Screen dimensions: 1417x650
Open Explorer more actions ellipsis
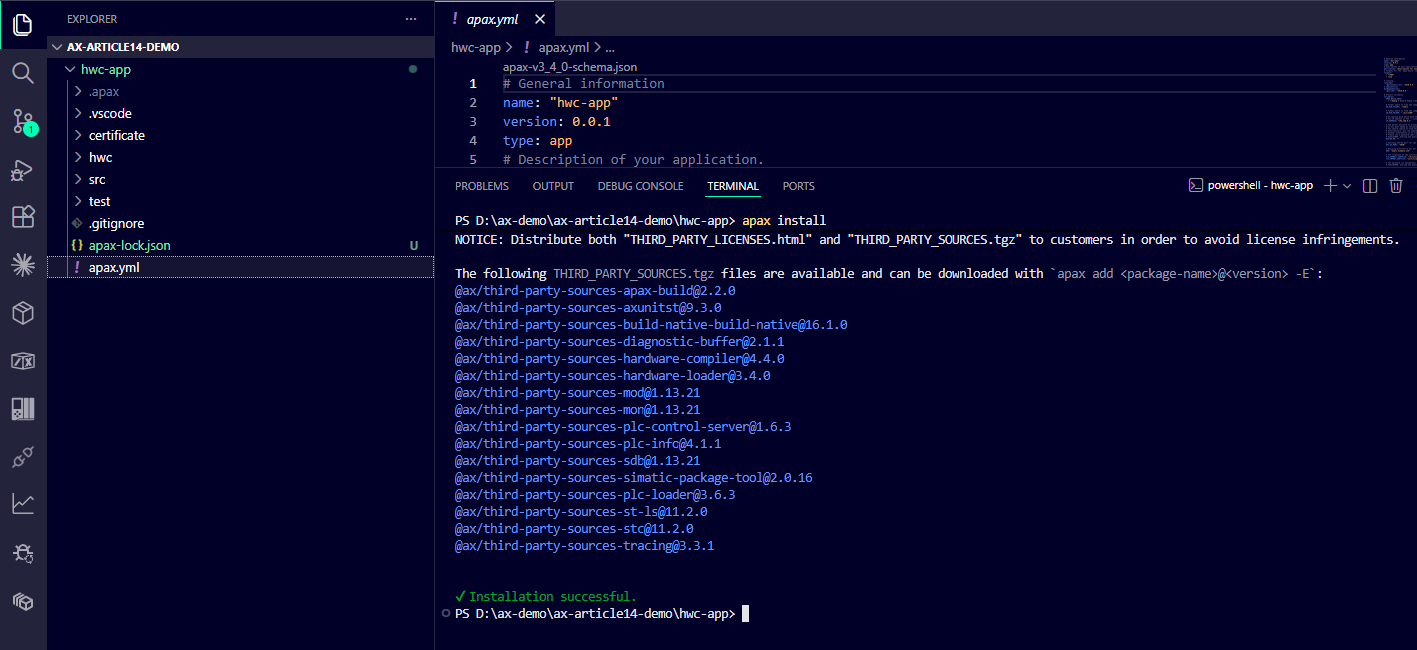[x=411, y=19]
